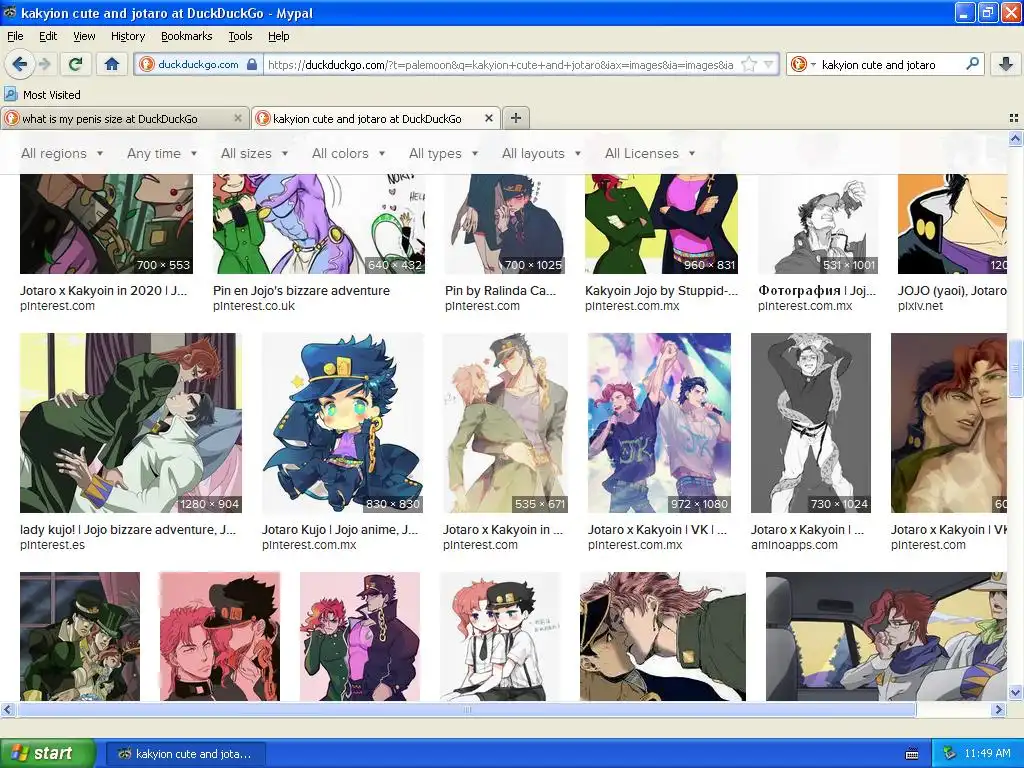The height and width of the screenshot is (768, 1024).
Task: Click the 'kakyion cute and jotaro' search box
Action: tap(888, 65)
